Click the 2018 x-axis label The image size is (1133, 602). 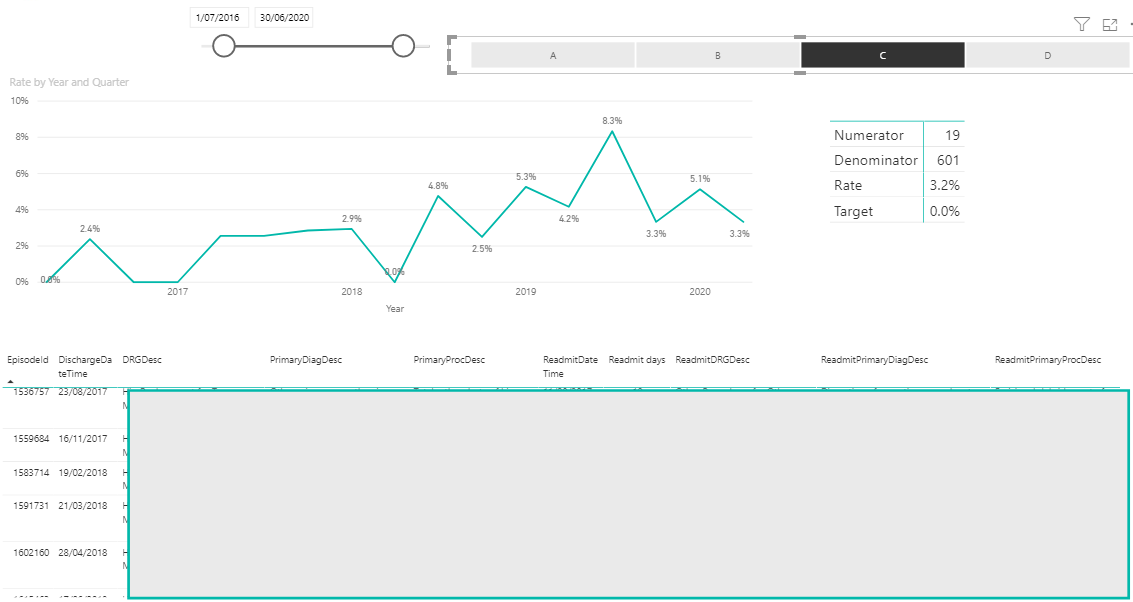point(351,292)
